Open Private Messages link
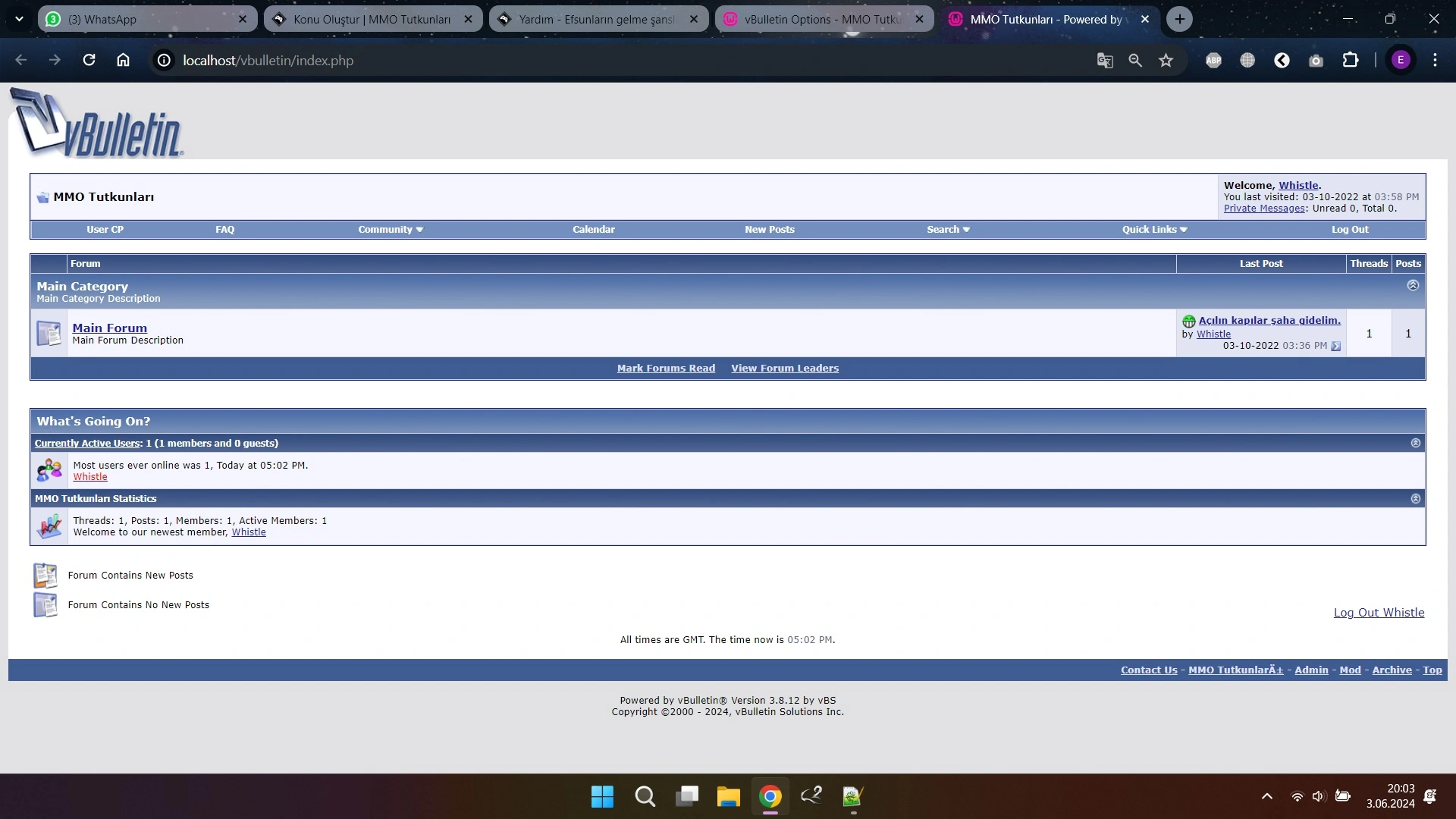 (1264, 209)
